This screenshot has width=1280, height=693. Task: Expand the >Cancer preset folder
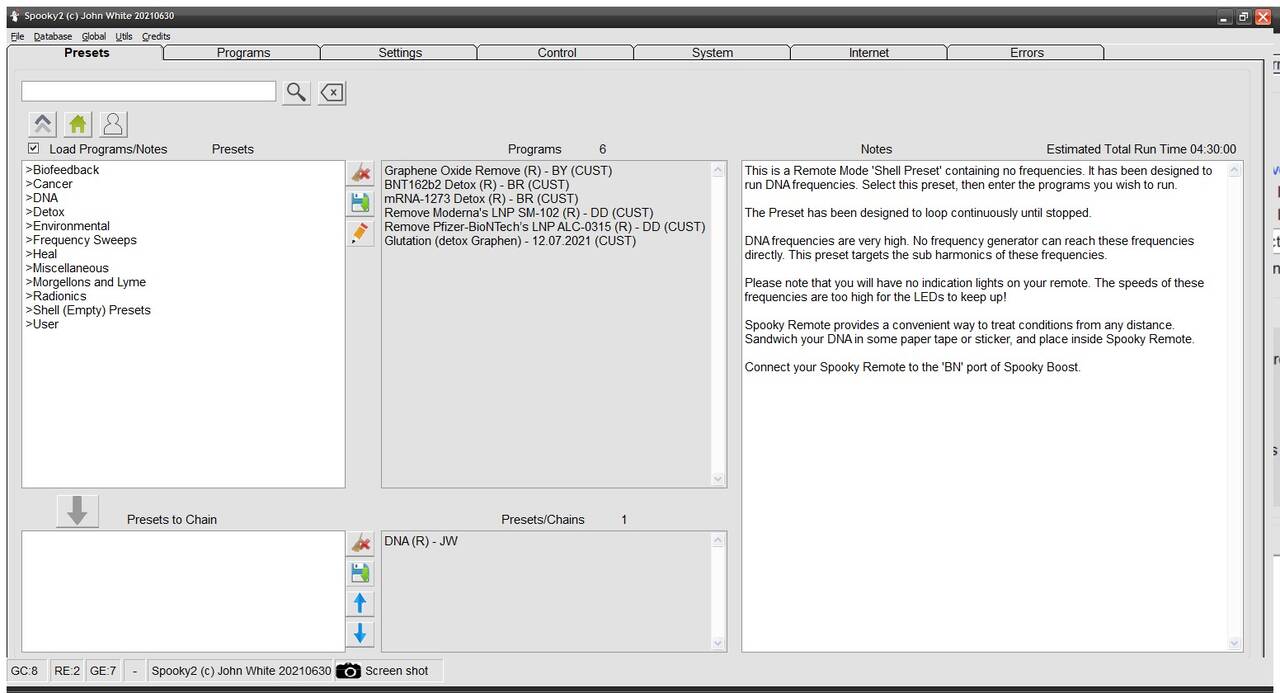[x=49, y=184]
